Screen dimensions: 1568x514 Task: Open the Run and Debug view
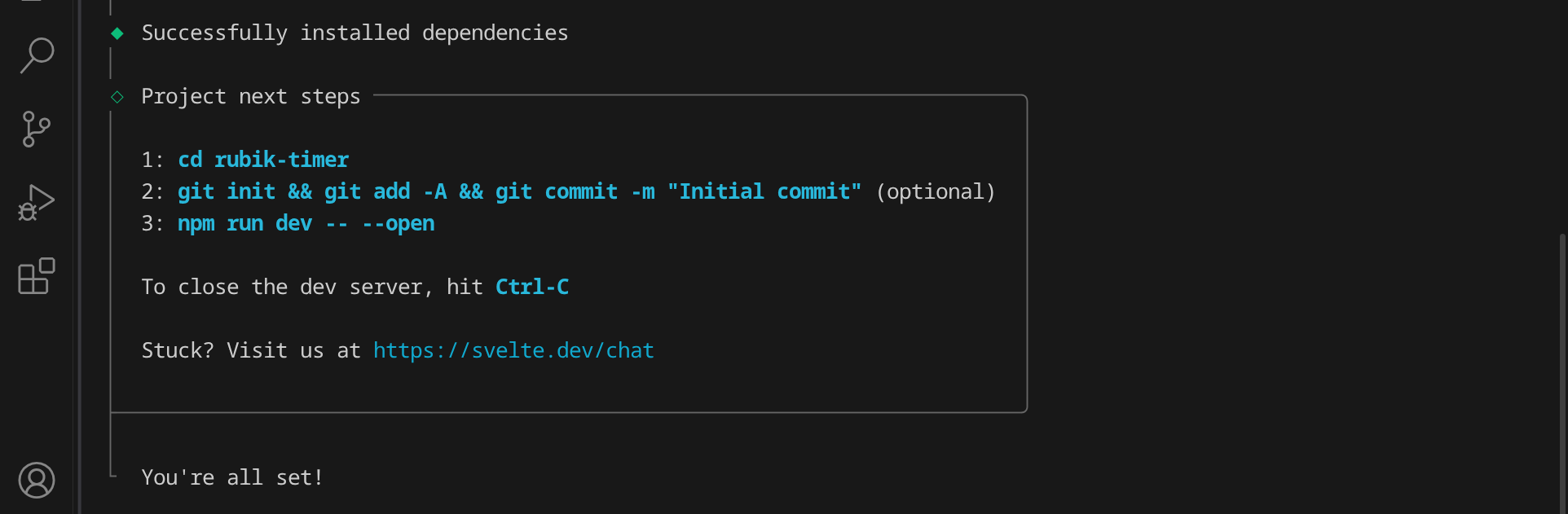tap(36, 203)
